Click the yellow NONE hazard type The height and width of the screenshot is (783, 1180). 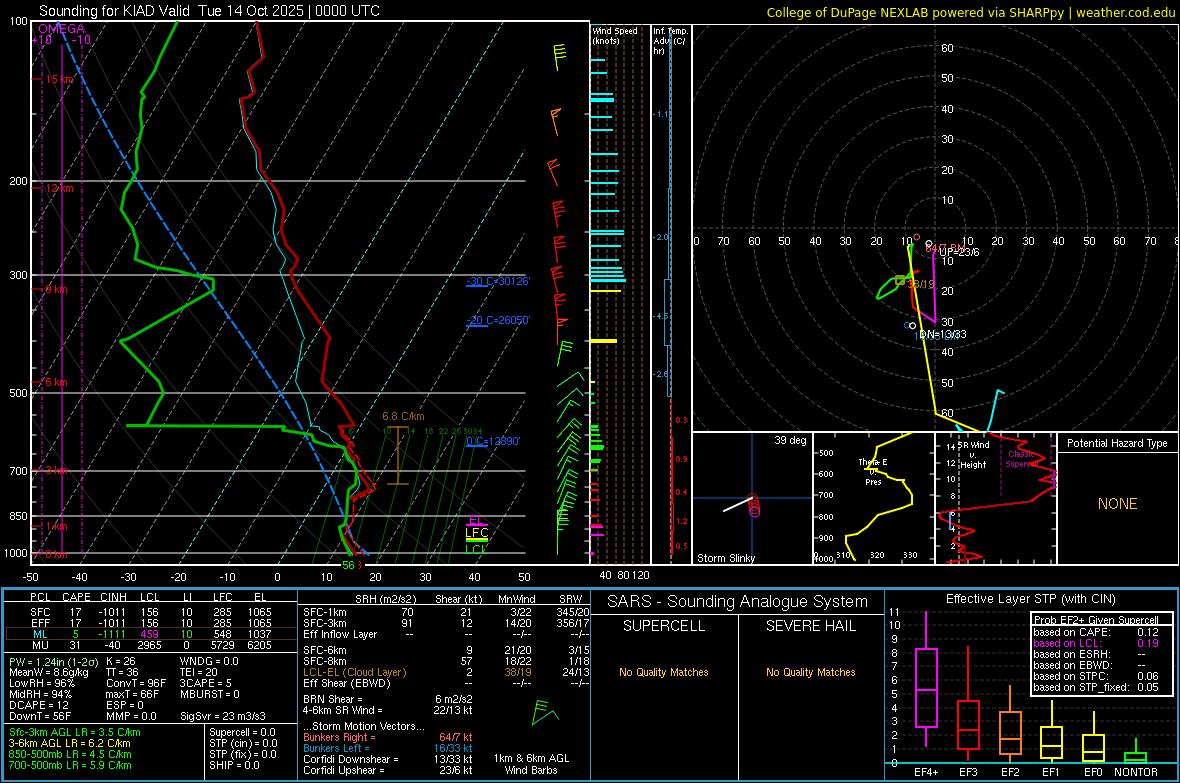1118,504
